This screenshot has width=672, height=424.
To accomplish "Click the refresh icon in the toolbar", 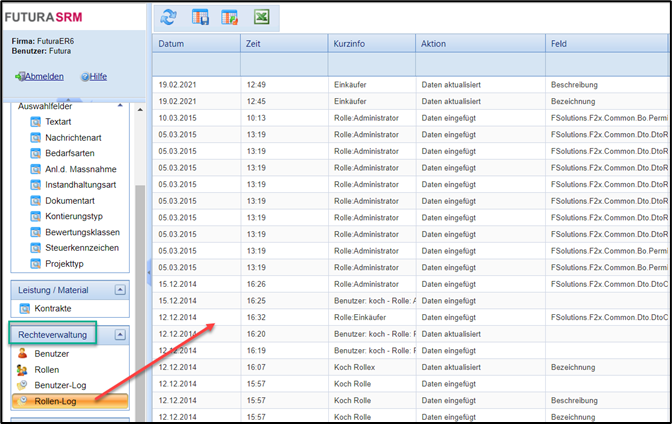I will [x=169, y=17].
